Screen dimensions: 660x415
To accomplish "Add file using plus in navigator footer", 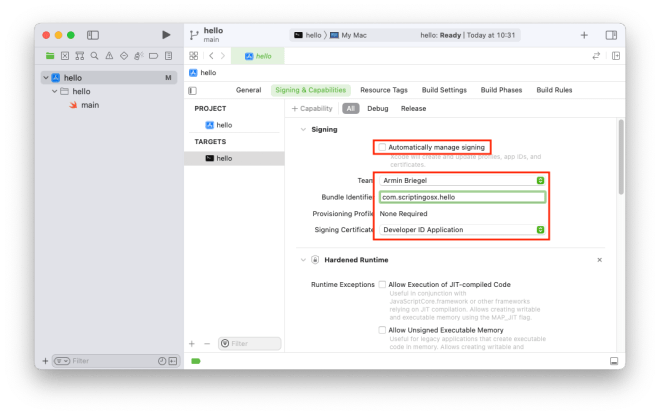I will (45, 361).
